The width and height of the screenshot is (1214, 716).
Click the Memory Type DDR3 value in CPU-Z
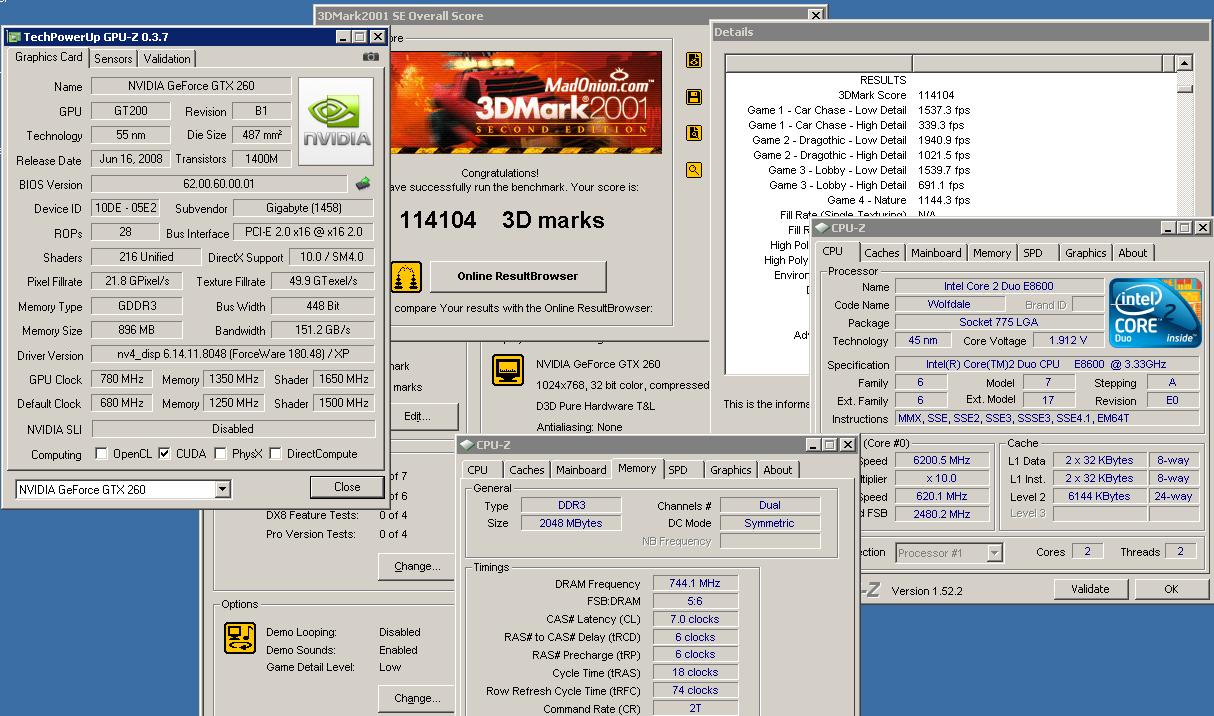(x=573, y=505)
